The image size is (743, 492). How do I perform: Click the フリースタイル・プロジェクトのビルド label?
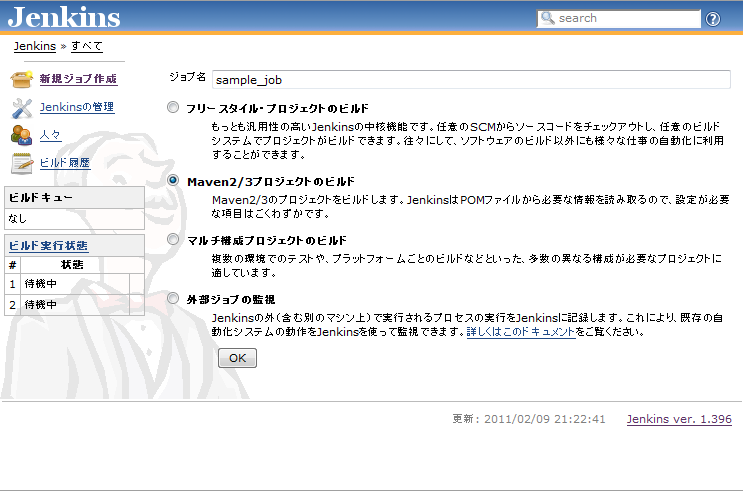[x=277, y=109]
